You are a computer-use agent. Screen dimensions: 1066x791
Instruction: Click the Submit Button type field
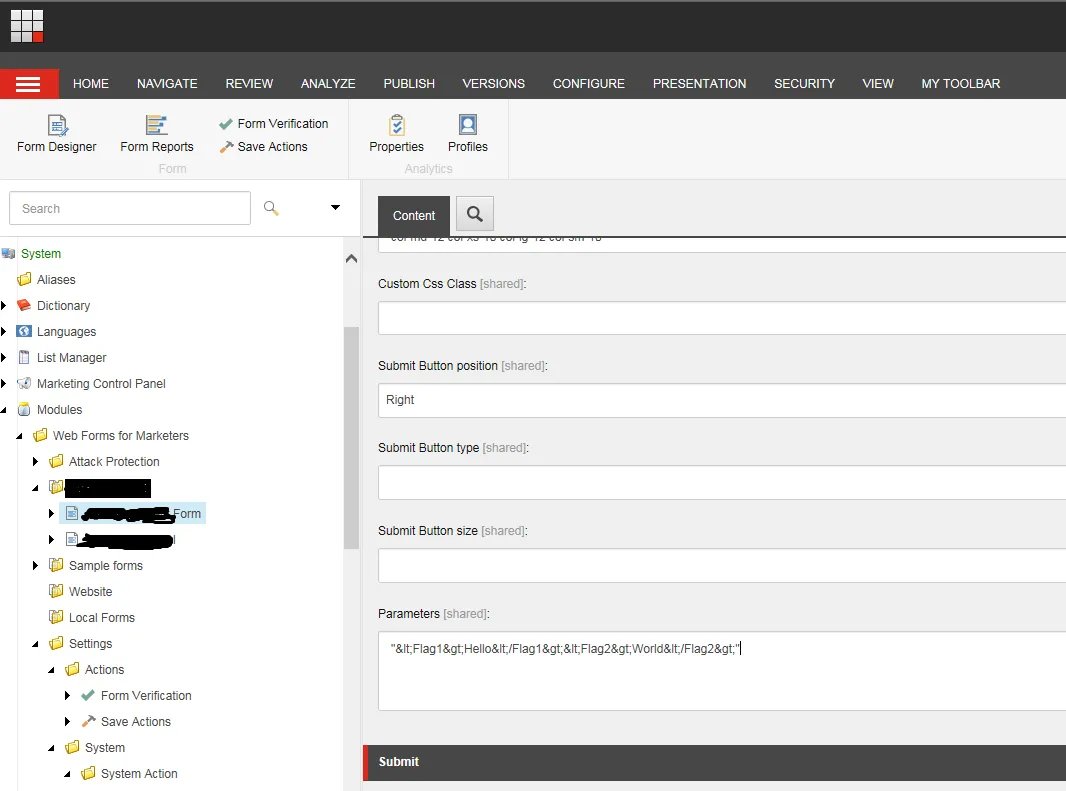[722, 482]
